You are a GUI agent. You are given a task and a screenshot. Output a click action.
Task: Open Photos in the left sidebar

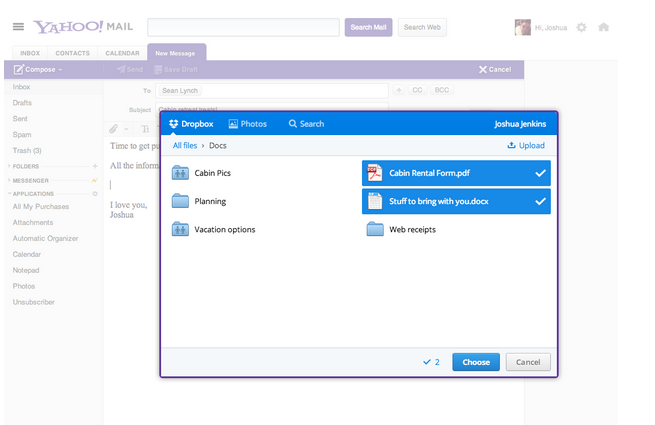[x=24, y=286]
